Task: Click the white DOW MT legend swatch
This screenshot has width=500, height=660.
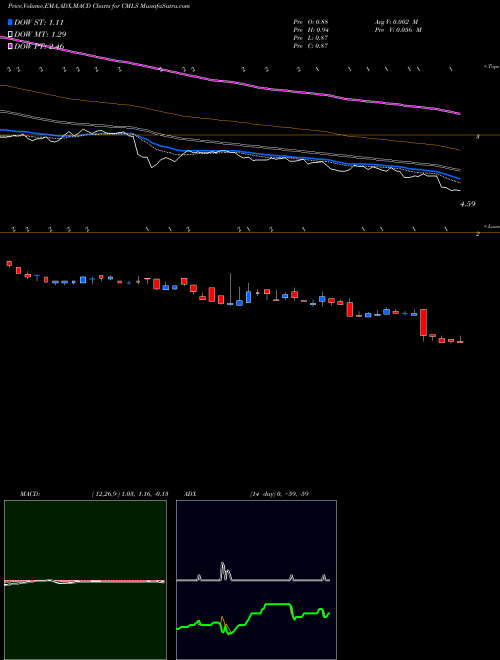Action: click(10, 34)
